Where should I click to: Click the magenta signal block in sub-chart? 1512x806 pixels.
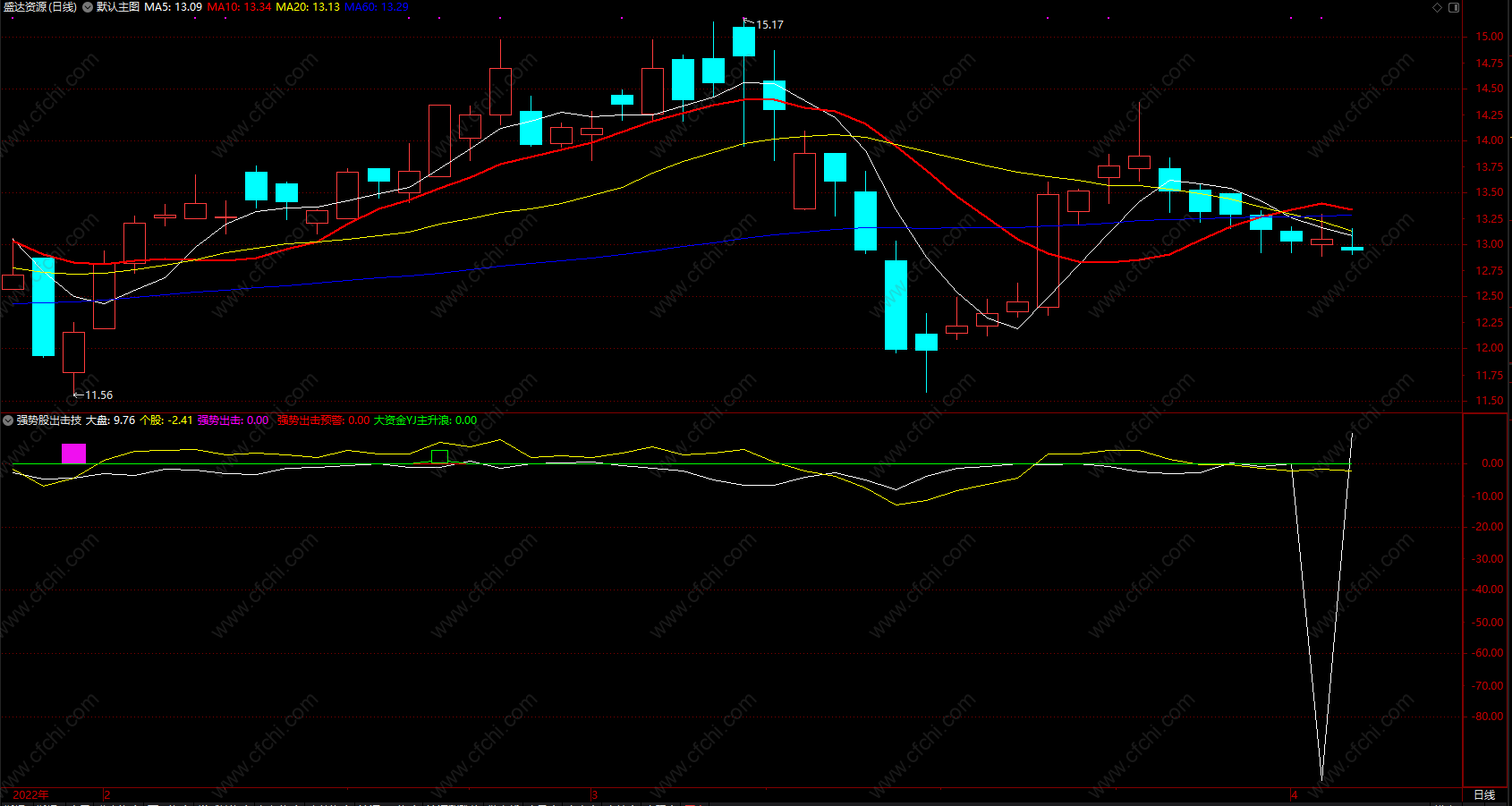click(74, 454)
